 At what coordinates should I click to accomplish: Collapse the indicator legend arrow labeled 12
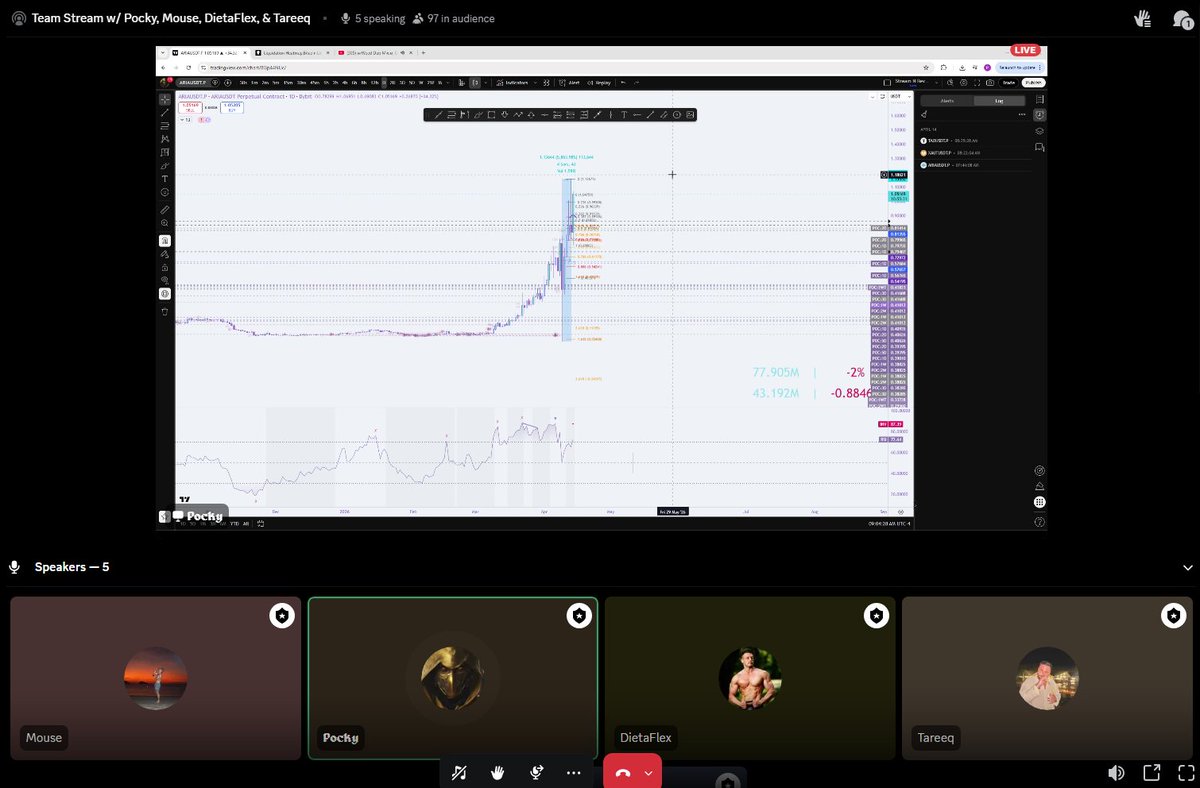coord(186,119)
